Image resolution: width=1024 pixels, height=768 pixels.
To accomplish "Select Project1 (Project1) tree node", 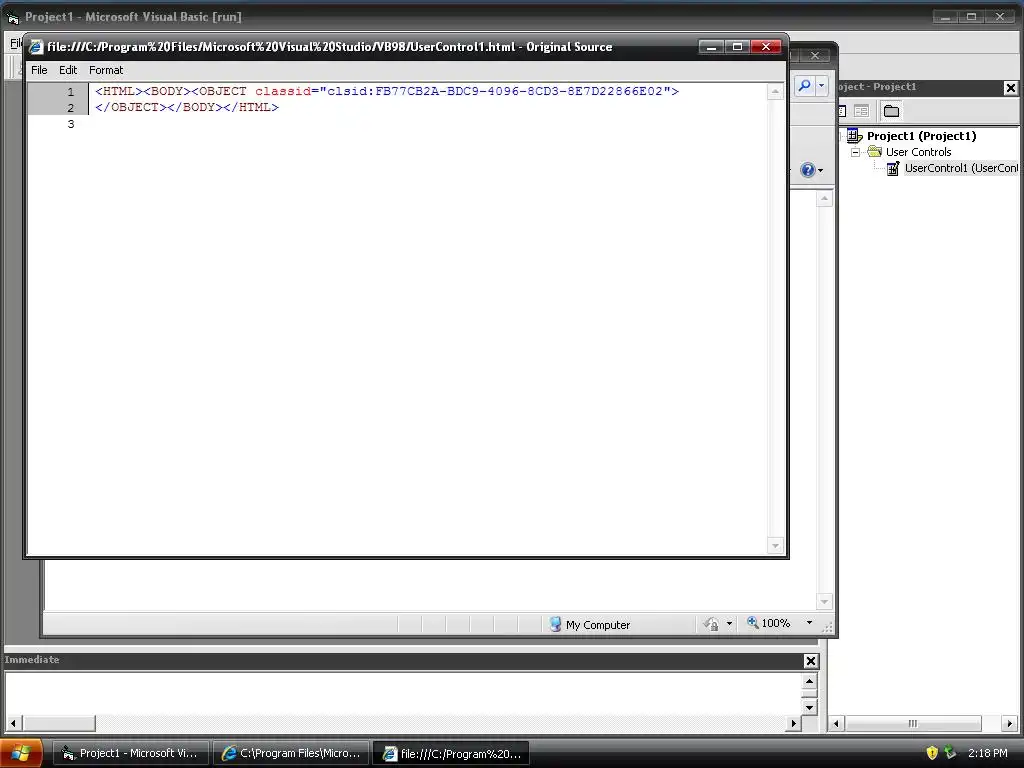I will (x=921, y=136).
